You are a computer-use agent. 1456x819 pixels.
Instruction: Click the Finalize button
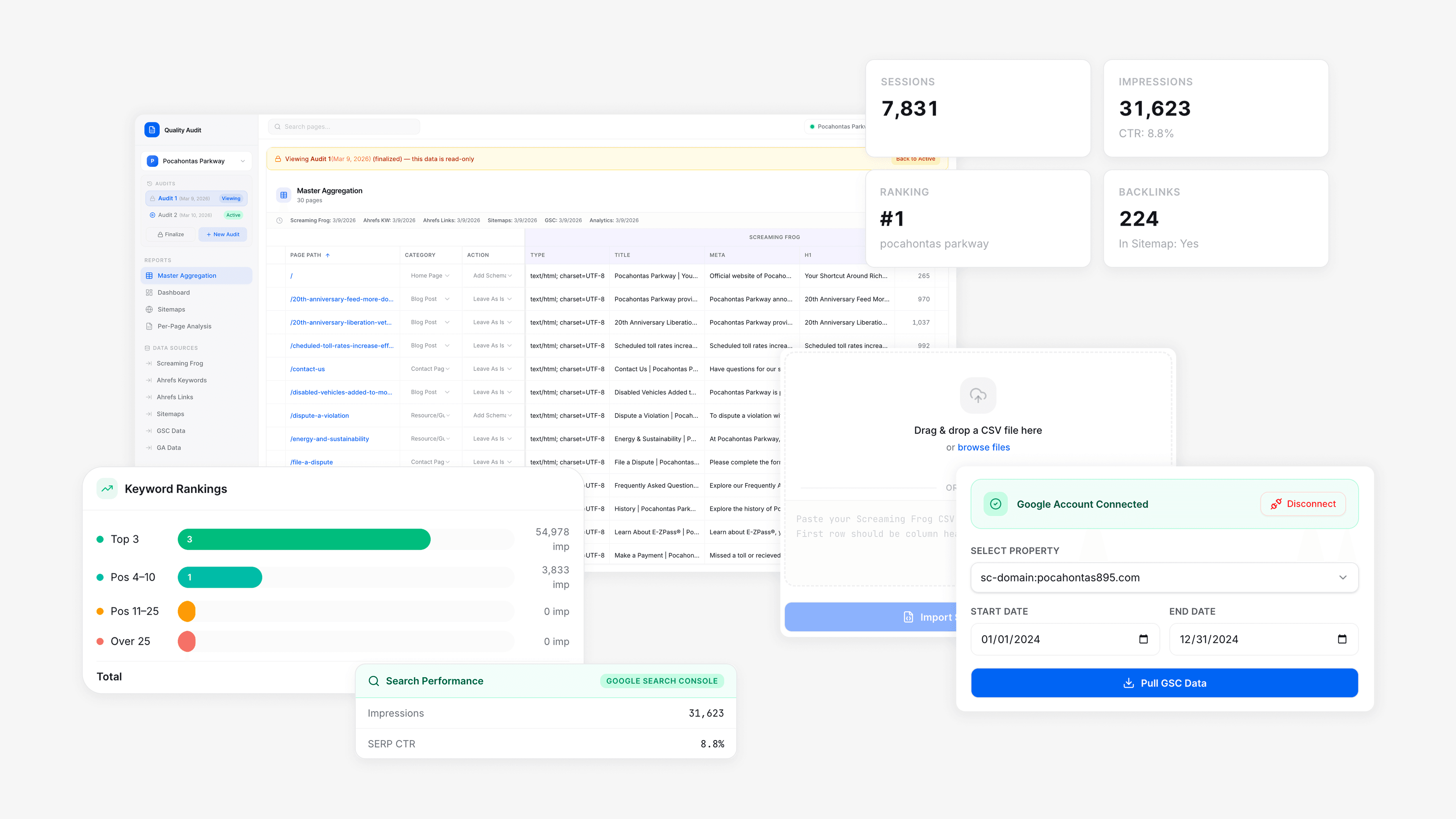point(170,235)
